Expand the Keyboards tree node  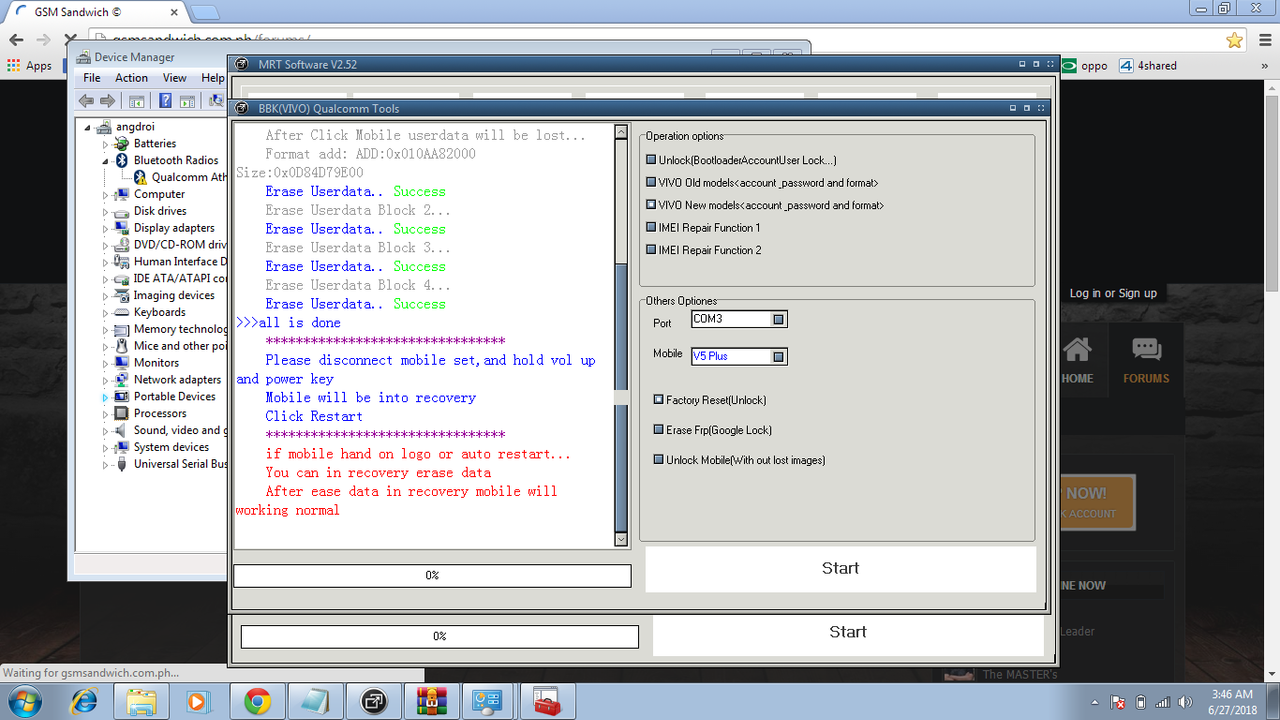pos(105,312)
